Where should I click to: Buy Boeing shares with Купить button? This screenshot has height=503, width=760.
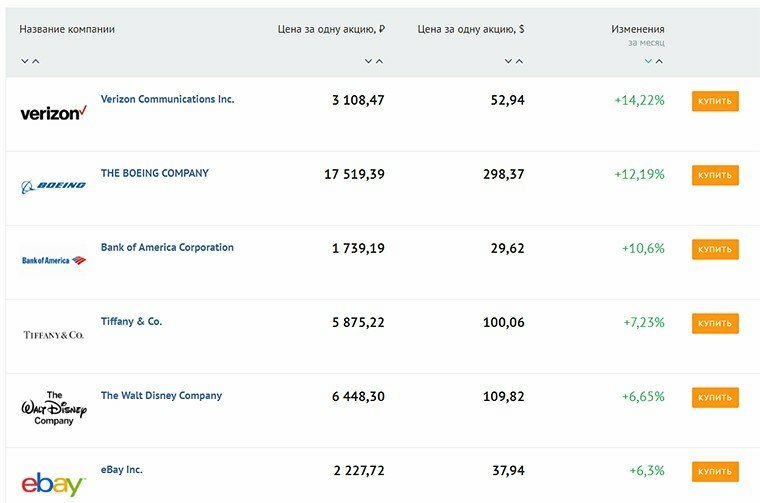coord(715,175)
